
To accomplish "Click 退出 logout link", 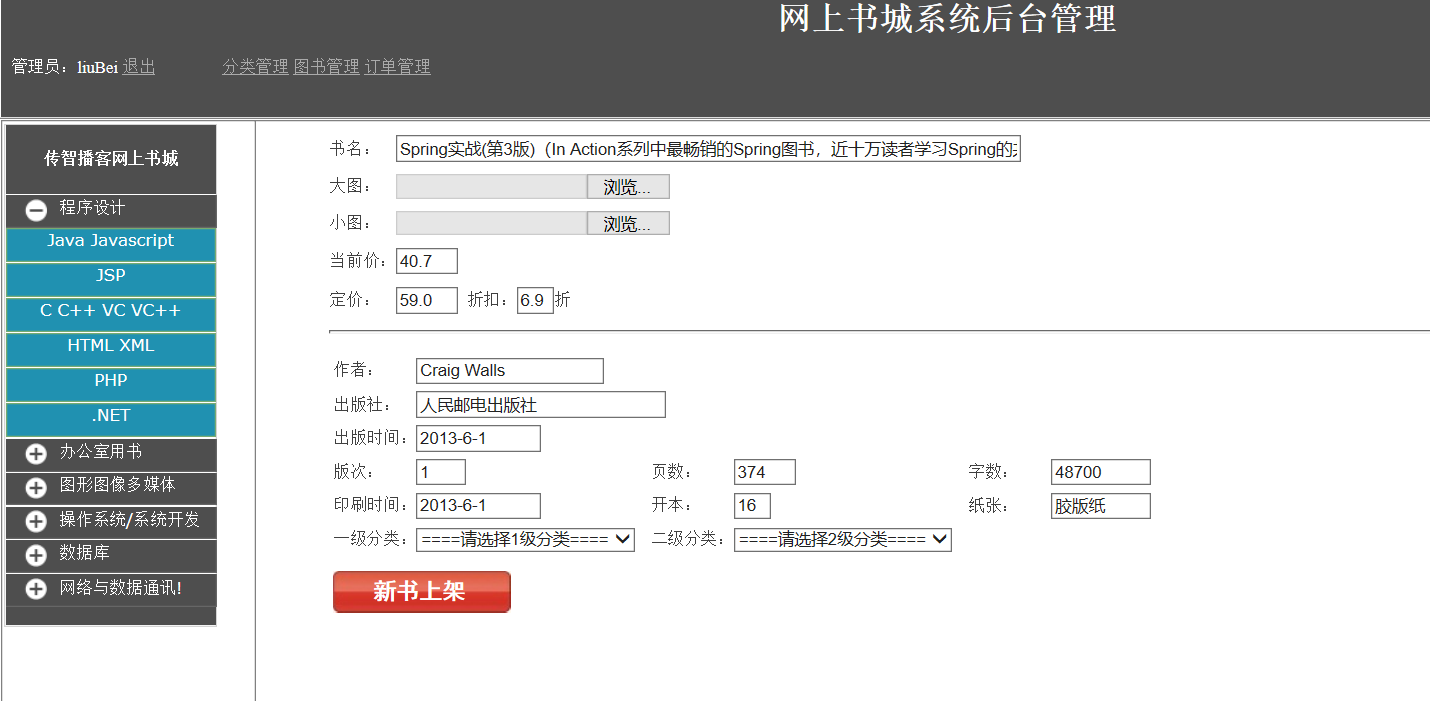I will (139, 67).
